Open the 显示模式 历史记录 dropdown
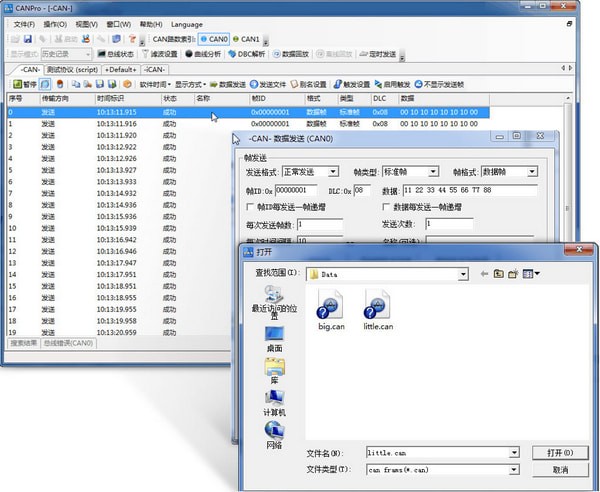 click(67, 54)
